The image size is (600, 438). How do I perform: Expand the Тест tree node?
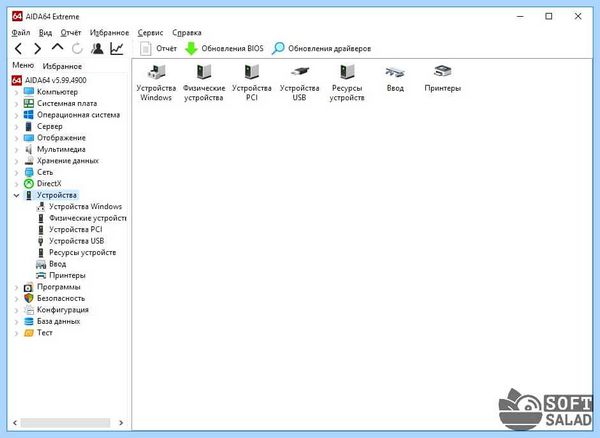(16, 333)
